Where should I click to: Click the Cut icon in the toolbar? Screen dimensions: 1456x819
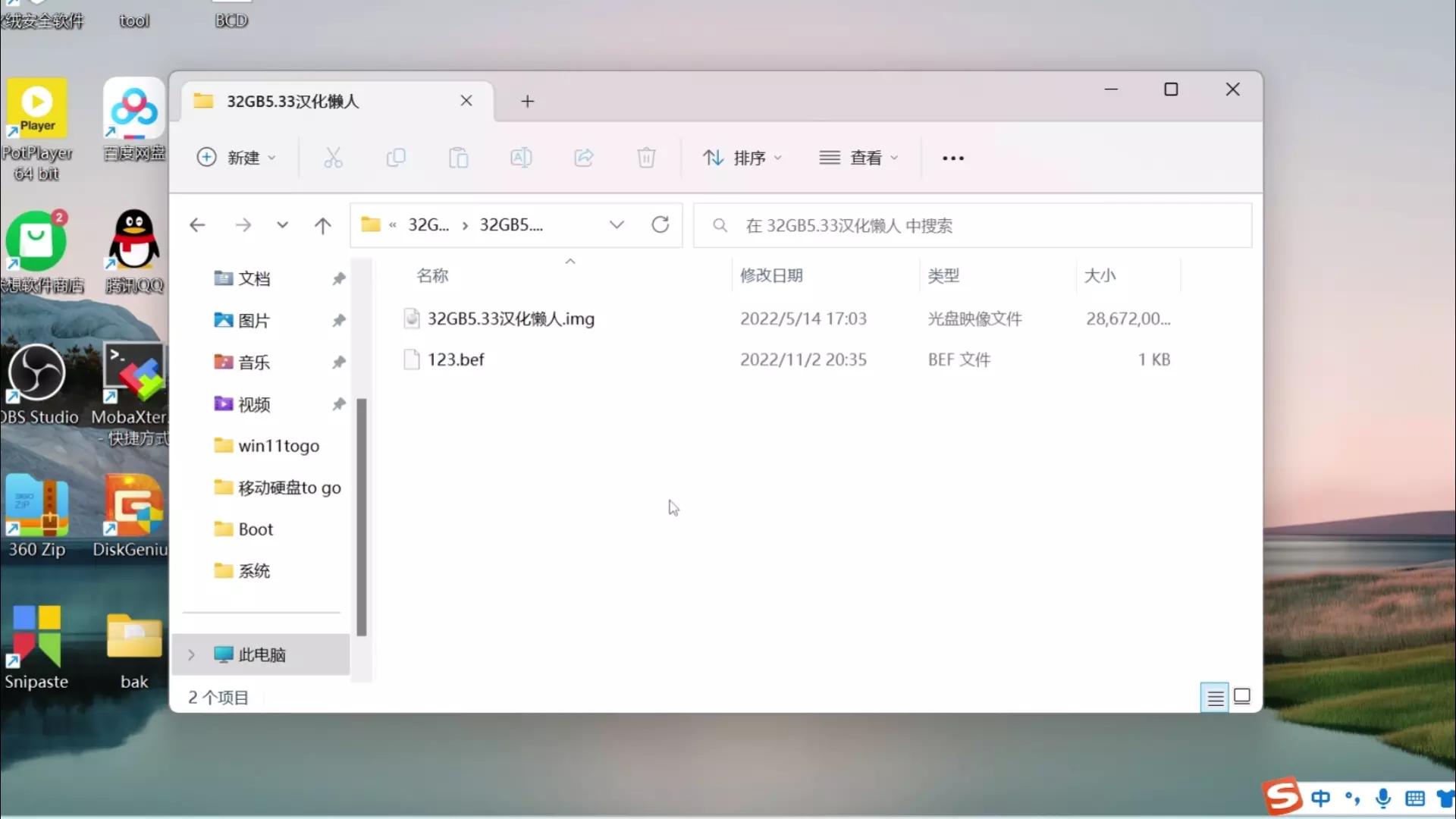pyautogui.click(x=334, y=157)
